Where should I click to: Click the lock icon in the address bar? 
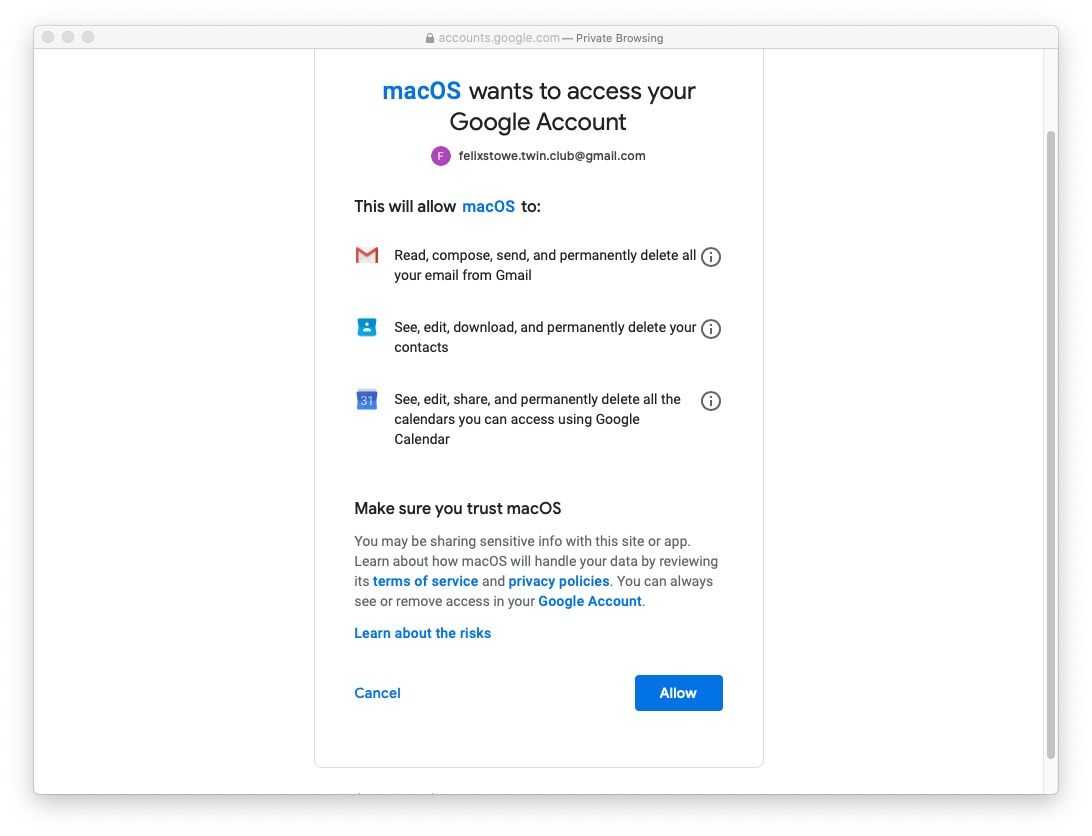pos(430,38)
